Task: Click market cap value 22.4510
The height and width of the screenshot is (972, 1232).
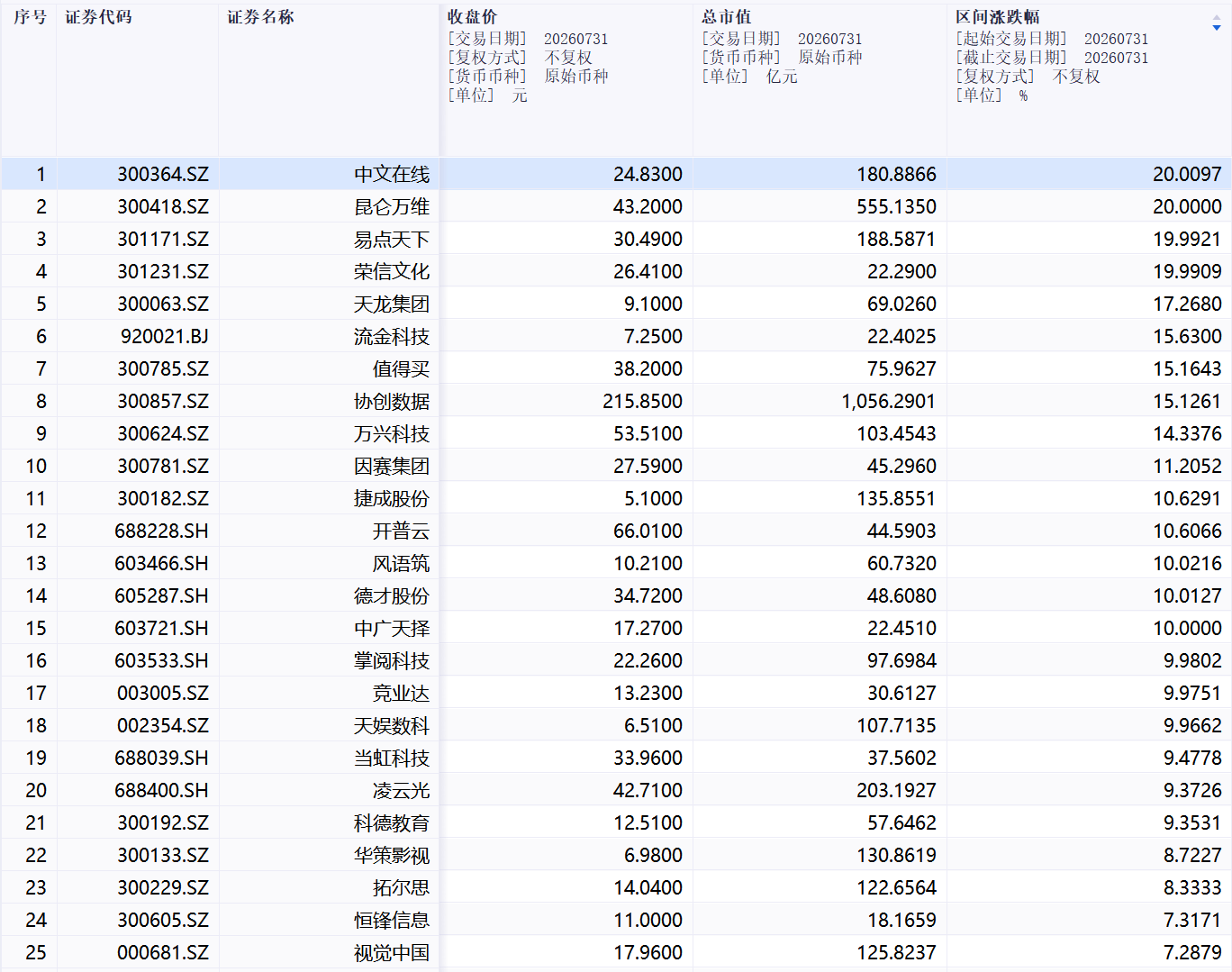Action: point(902,628)
